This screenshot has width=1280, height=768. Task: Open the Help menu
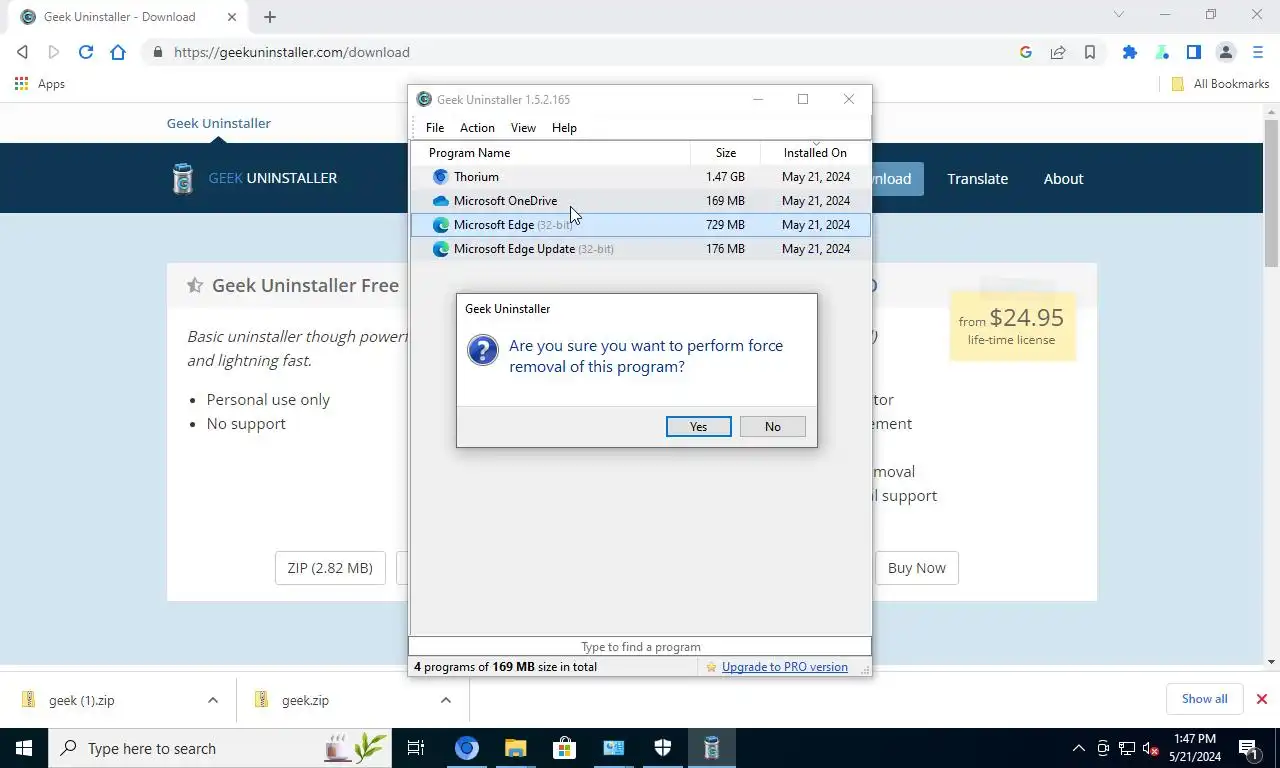[x=564, y=128]
